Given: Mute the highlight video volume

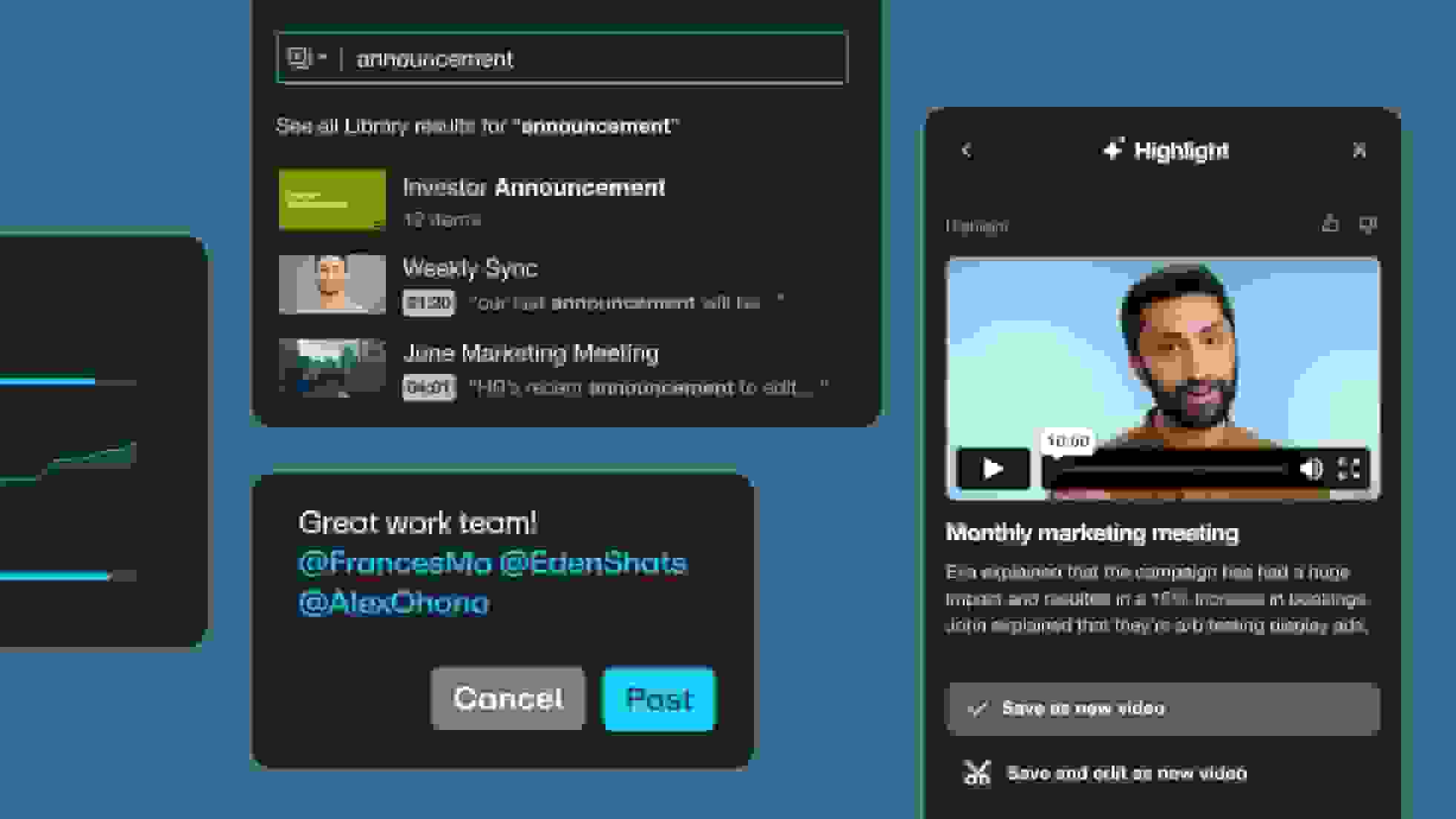Looking at the screenshot, I should [x=1311, y=469].
